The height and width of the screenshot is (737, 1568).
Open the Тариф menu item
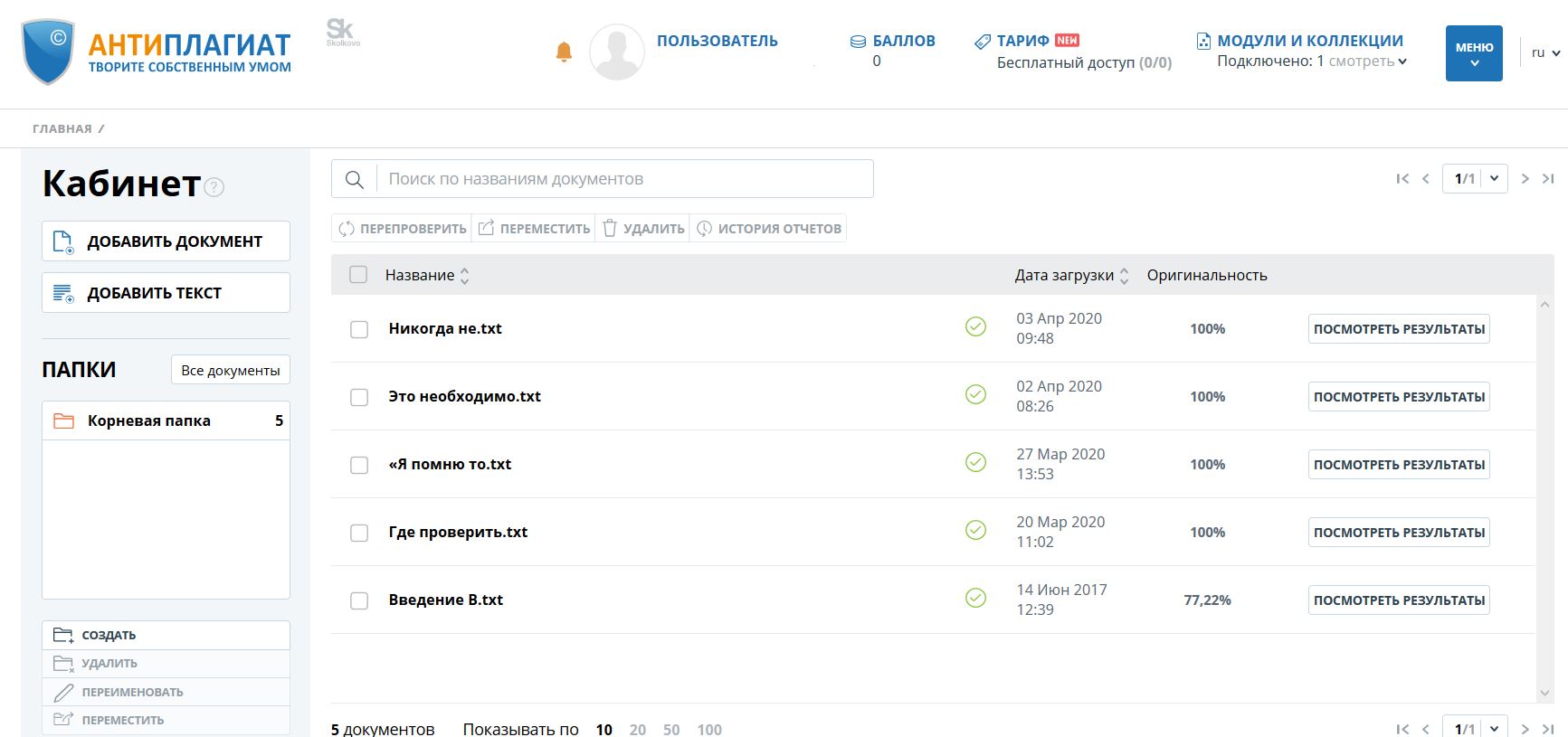click(1022, 41)
